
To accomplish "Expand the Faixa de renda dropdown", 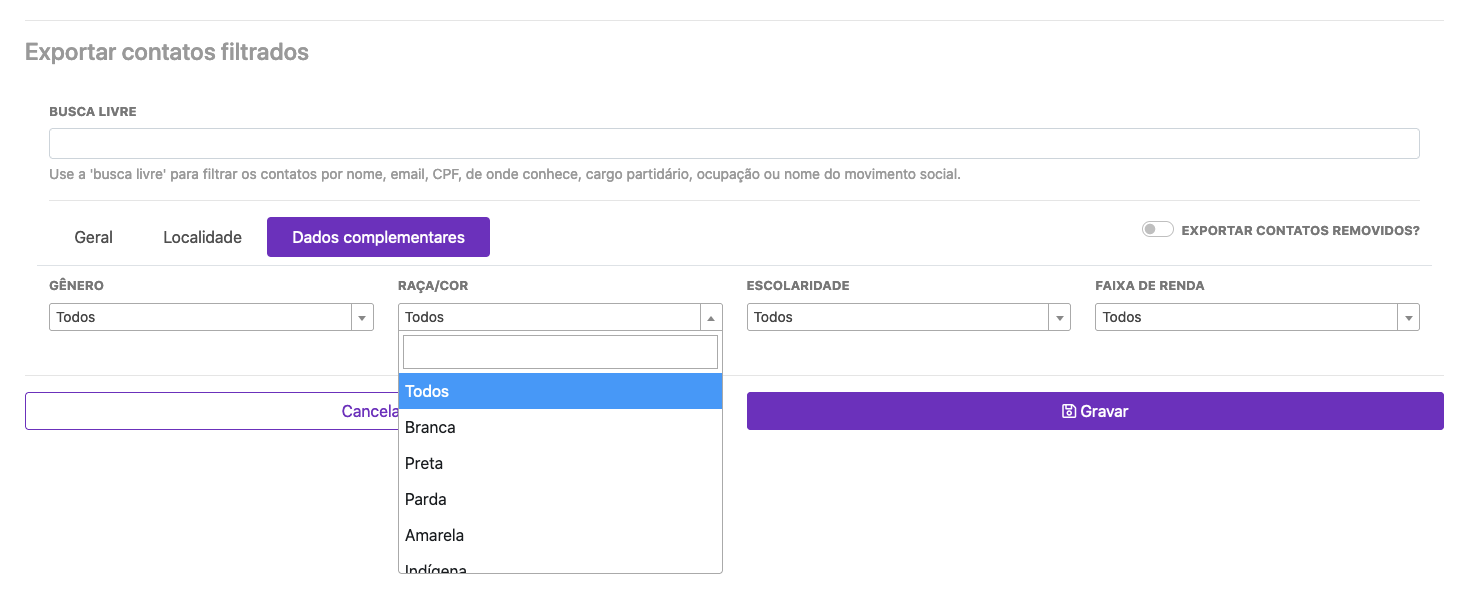I will click(x=1256, y=317).
